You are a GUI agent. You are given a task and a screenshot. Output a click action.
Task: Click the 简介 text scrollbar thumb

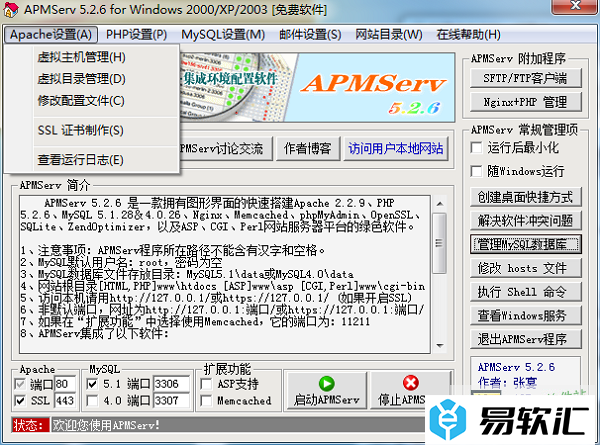440,243
